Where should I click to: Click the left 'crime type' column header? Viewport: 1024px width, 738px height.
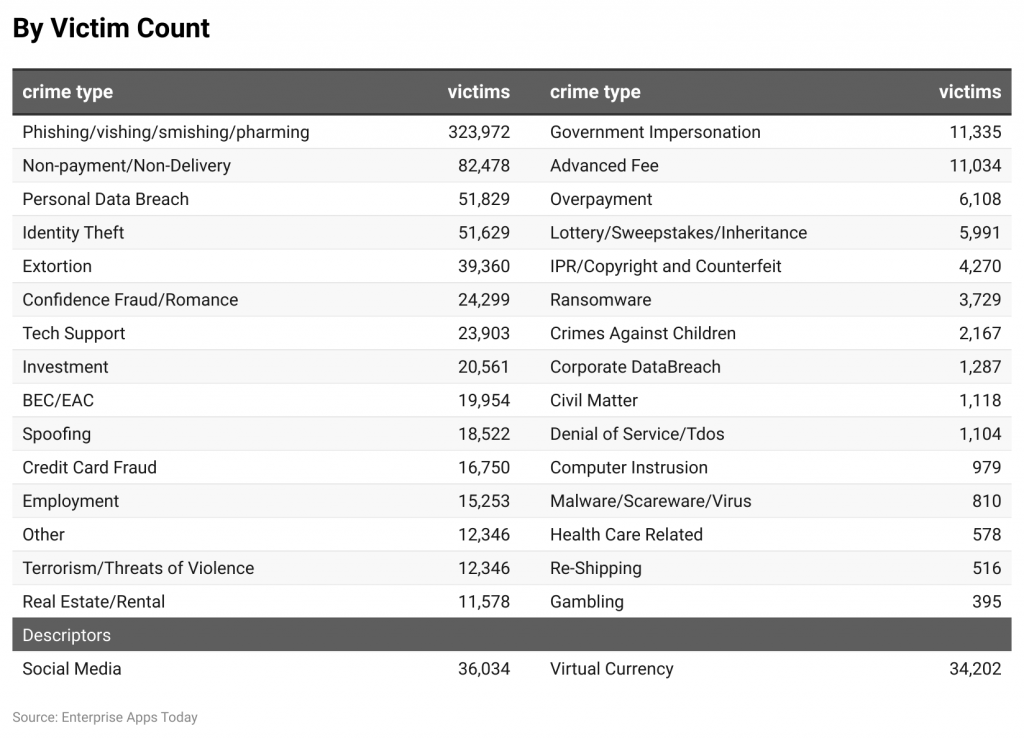click(67, 92)
